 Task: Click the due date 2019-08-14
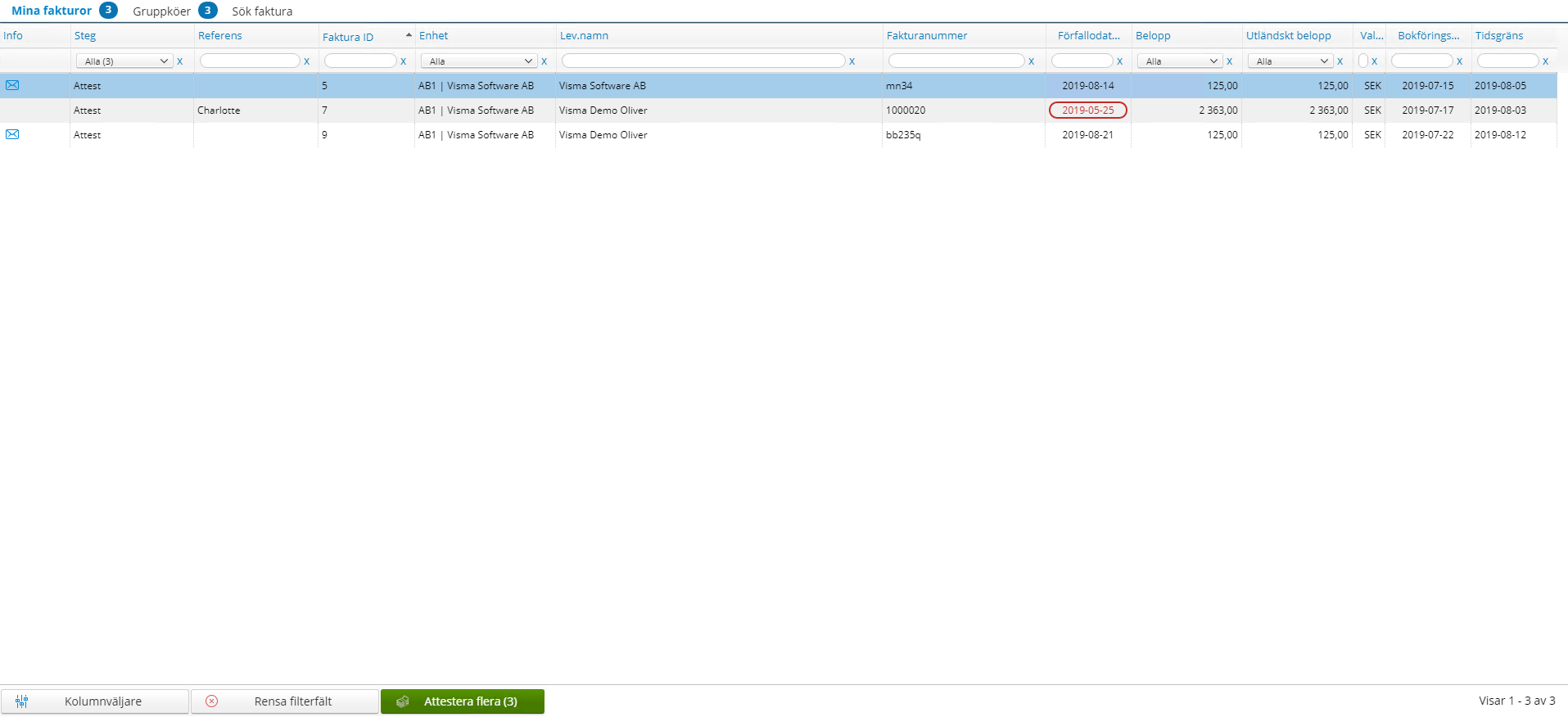1088,86
